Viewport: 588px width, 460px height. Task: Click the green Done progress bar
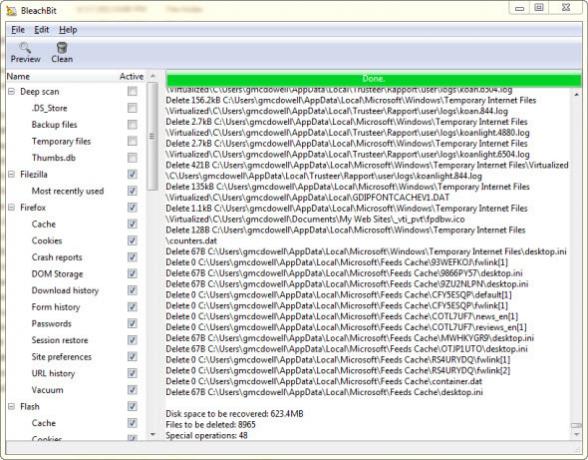[x=374, y=79]
